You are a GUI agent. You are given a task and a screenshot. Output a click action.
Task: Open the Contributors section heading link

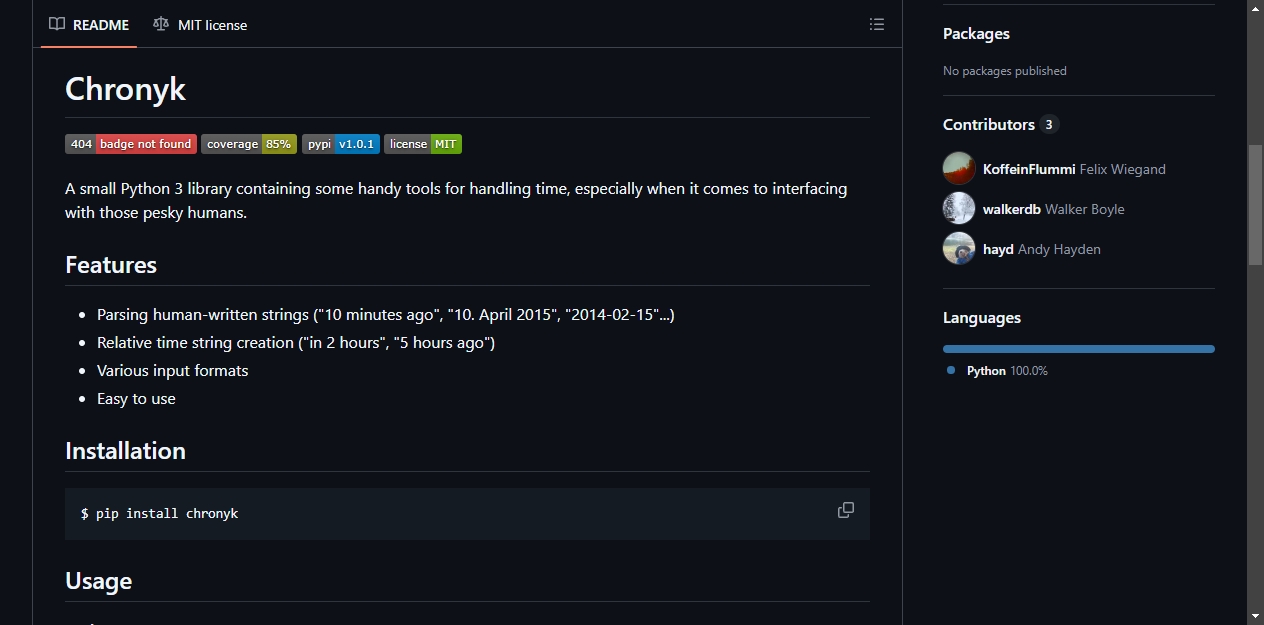click(1001, 124)
